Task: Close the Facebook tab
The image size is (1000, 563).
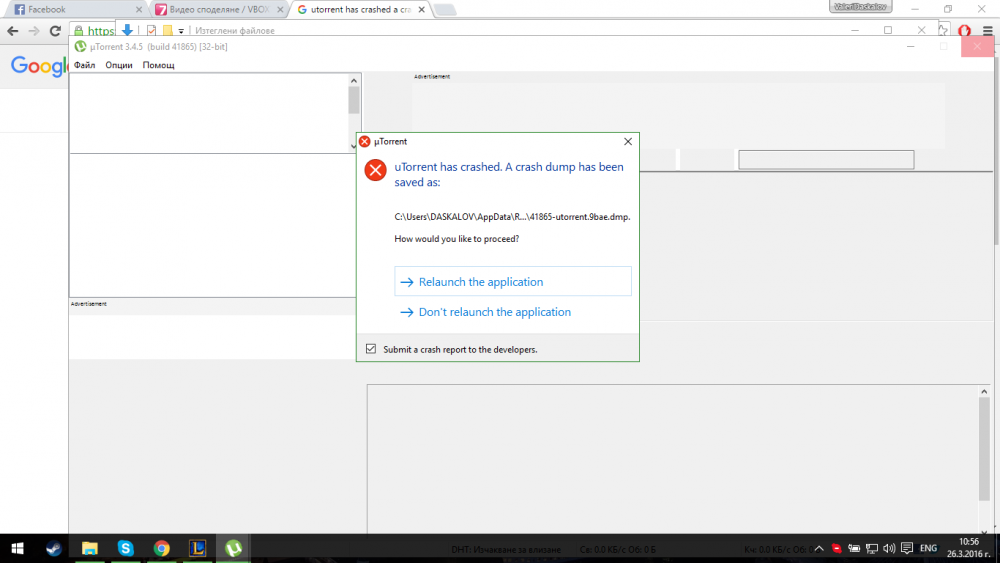Action: click(139, 10)
